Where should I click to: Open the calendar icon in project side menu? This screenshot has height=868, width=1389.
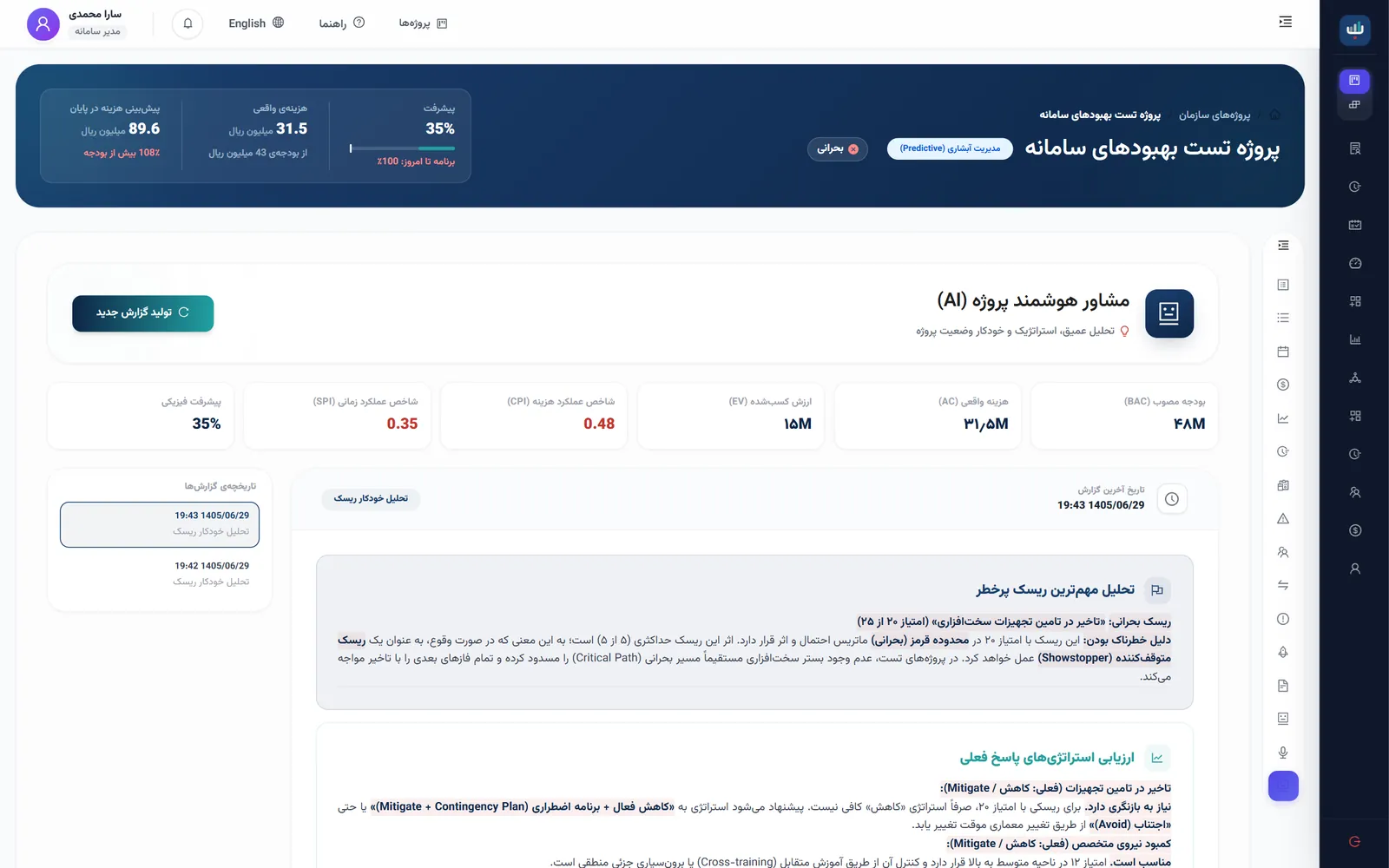tap(1283, 352)
